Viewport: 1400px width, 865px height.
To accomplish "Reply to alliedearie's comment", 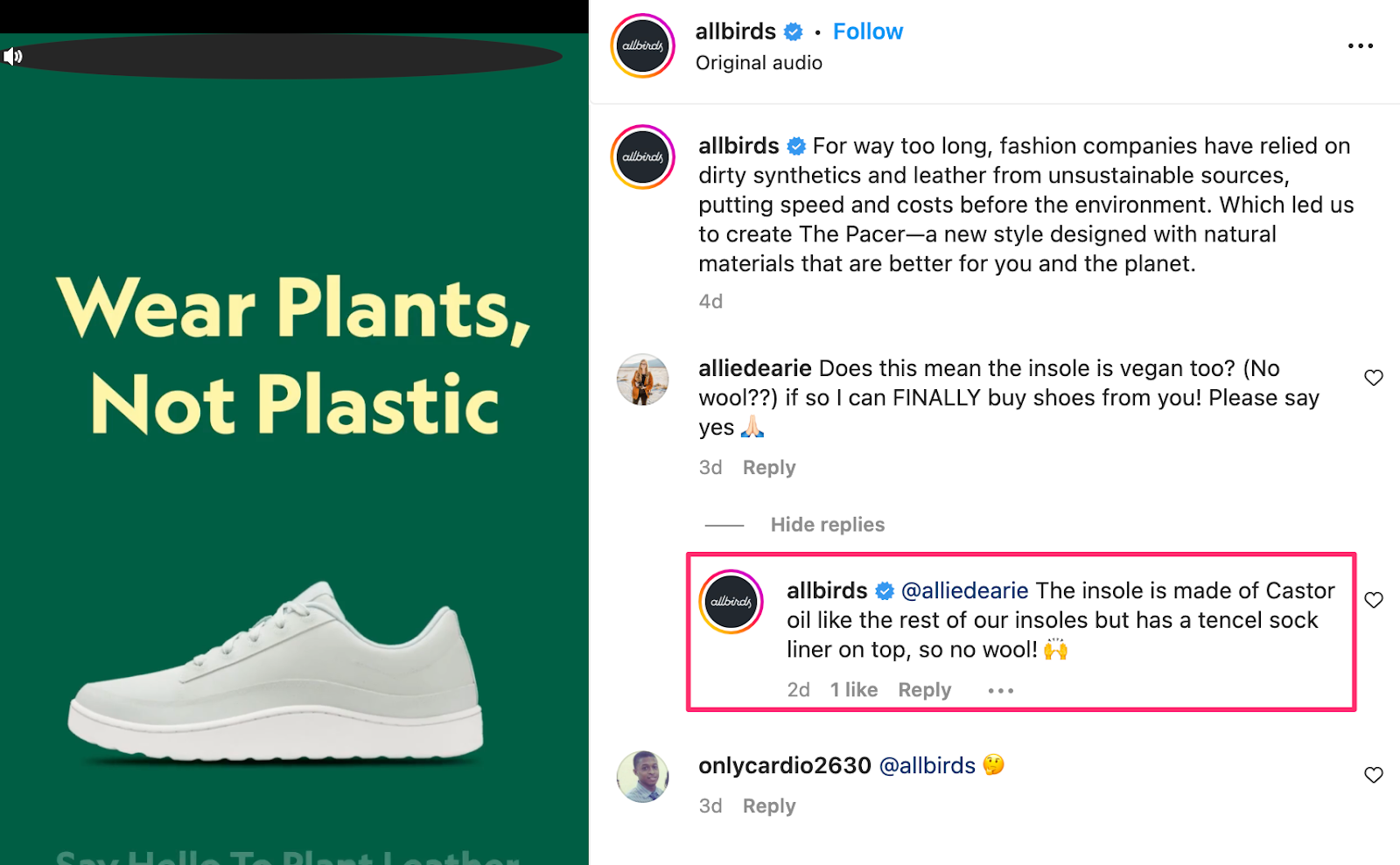I will 768,467.
